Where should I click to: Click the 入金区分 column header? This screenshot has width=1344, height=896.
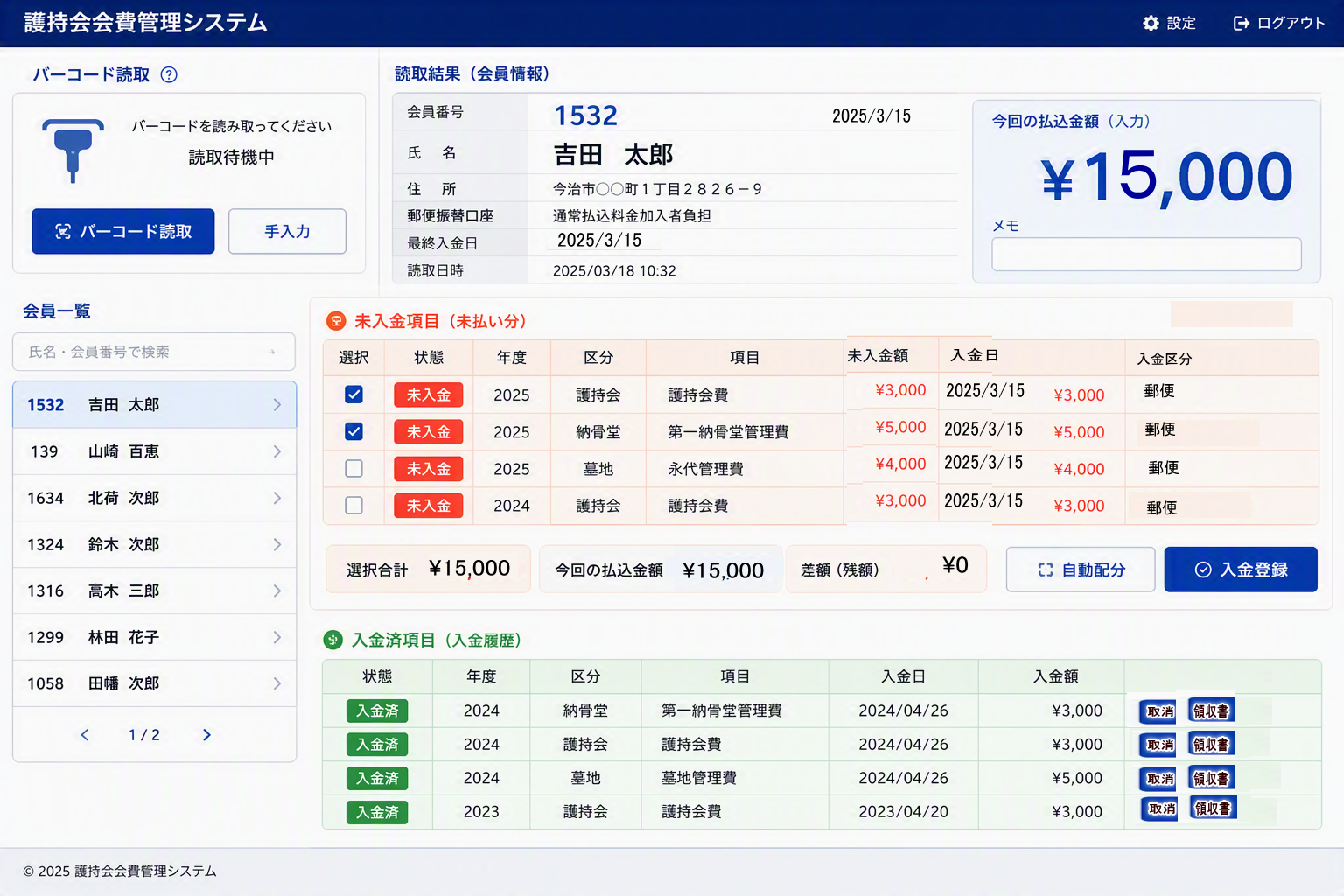[x=1164, y=359]
